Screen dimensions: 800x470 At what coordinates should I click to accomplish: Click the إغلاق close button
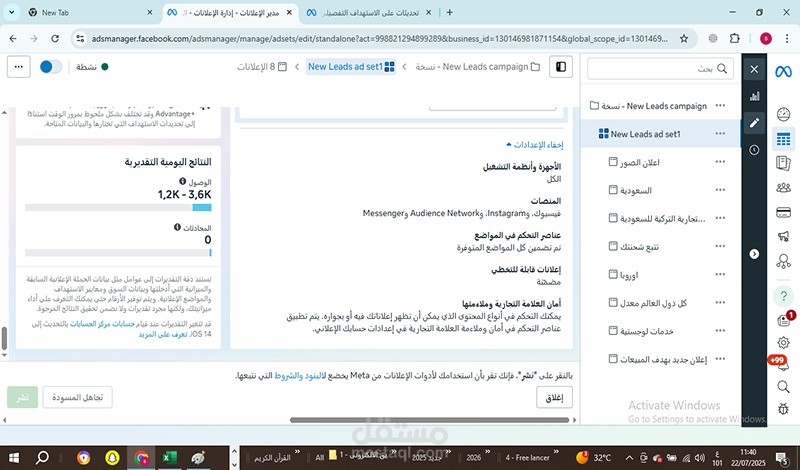[x=555, y=398]
